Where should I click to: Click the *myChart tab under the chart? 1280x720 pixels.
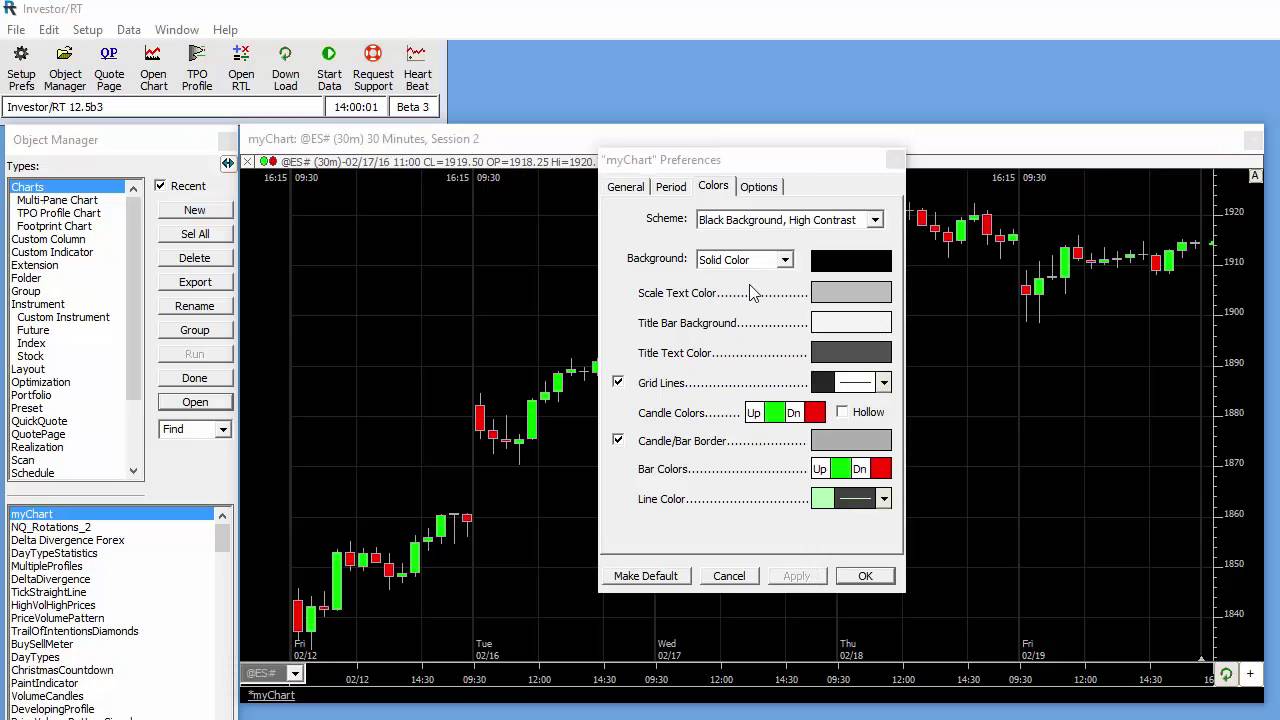(x=272, y=695)
